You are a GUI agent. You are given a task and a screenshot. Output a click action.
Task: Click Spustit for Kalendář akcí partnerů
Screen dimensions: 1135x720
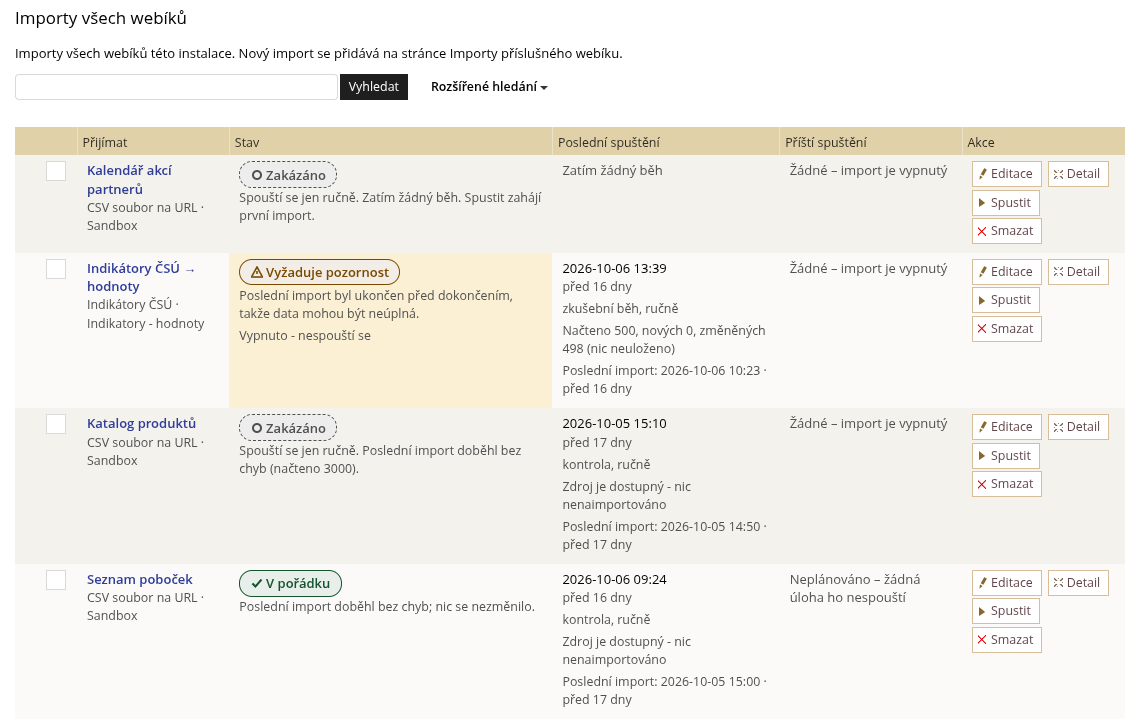click(1005, 203)
